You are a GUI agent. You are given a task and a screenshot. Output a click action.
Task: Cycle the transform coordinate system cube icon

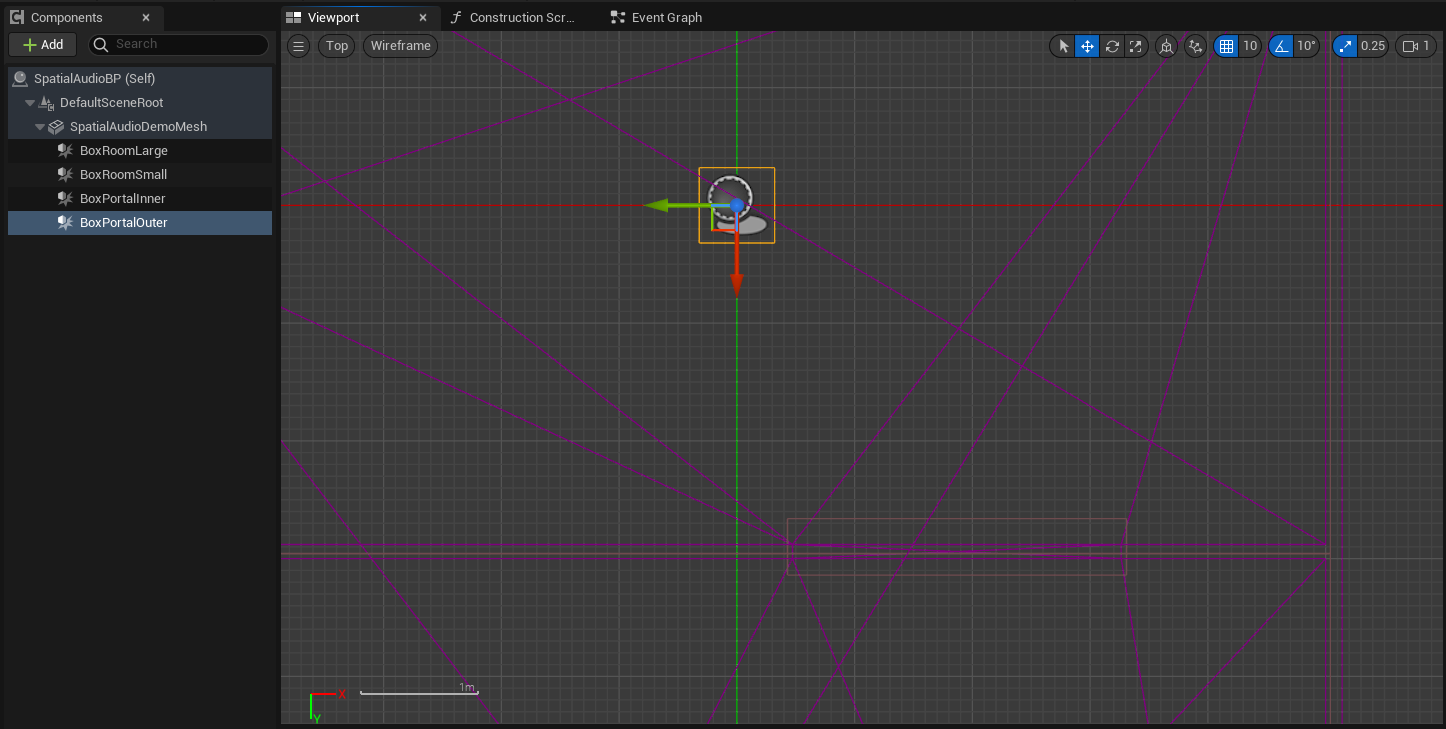1166,46
